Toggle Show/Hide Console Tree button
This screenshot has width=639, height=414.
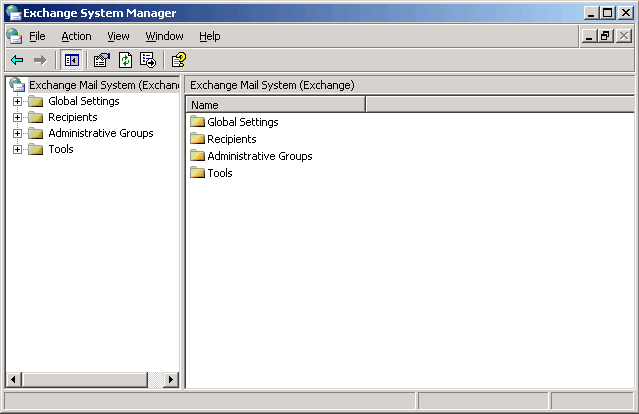[x=72, y=60]
